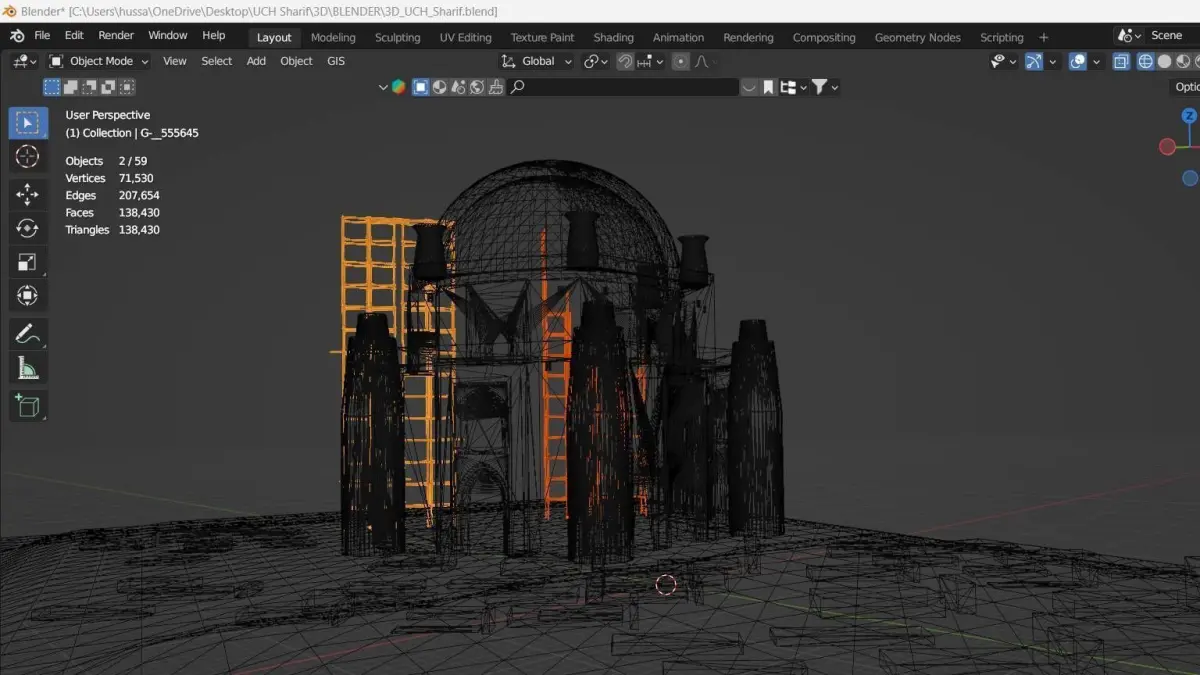
Task: Choose the 'set new selection' mode icon
Action: pos(51,87)
